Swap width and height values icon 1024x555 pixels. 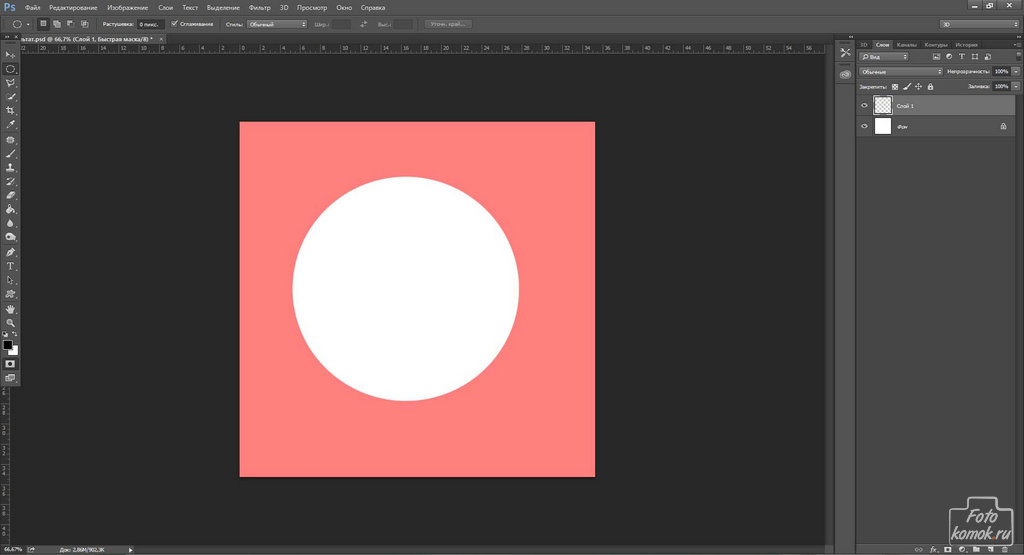point(364,24)
